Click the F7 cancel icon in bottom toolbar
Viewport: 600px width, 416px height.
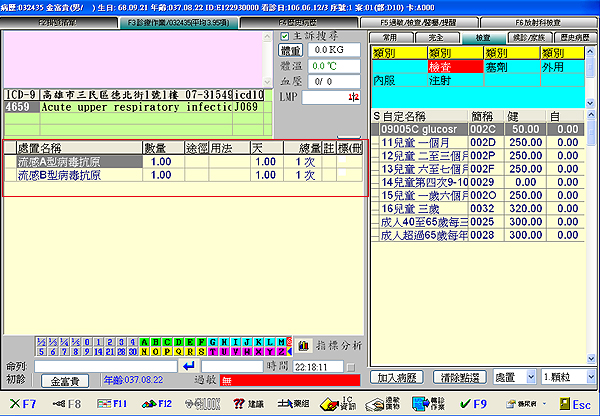pyautogui.click(x=22, y=403)
